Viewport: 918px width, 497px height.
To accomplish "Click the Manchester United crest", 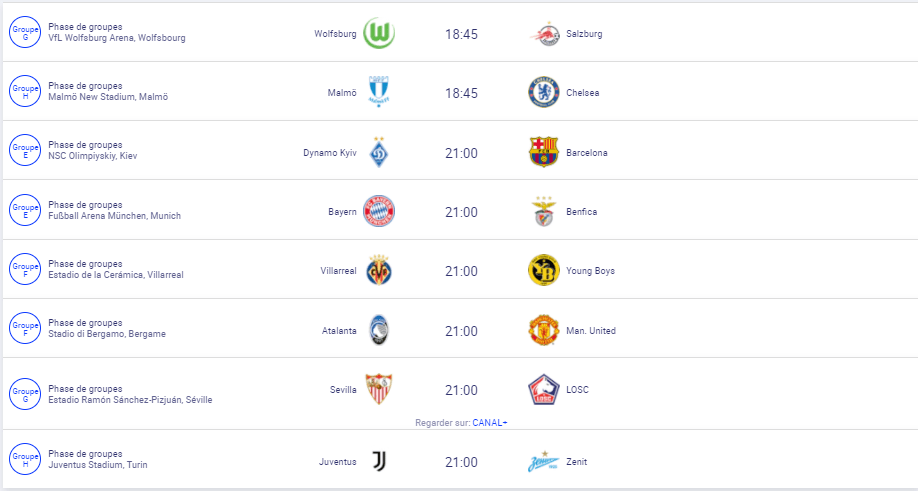I will click(x=543, y=330).
